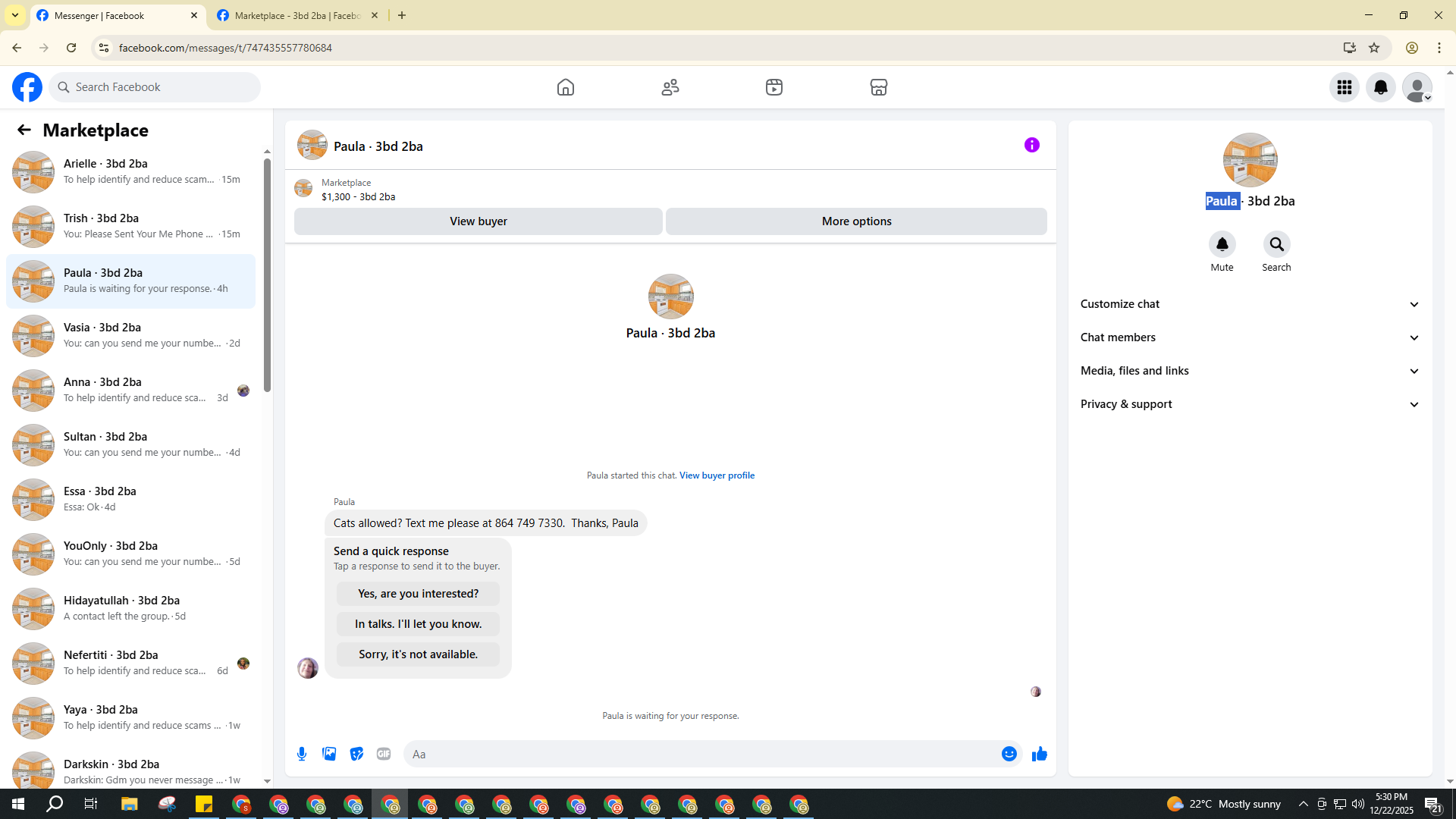Send a thumbs-up like

(1039, 754)
